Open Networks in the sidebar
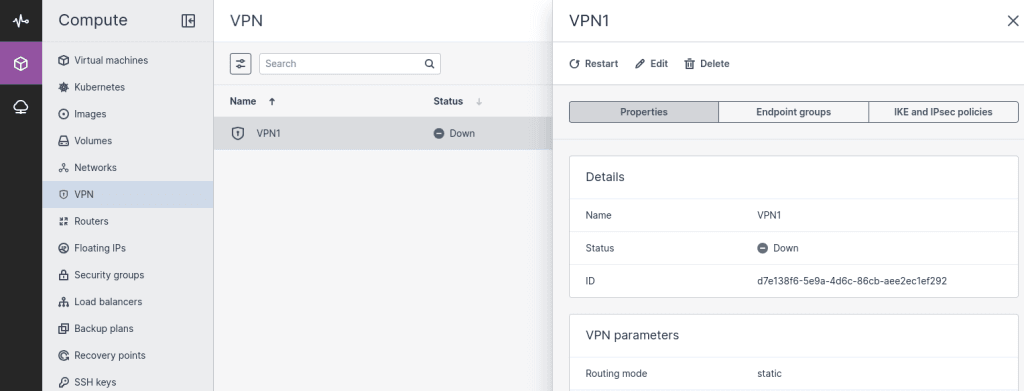Screen dimensions: 1024x391 coord(127,168)
